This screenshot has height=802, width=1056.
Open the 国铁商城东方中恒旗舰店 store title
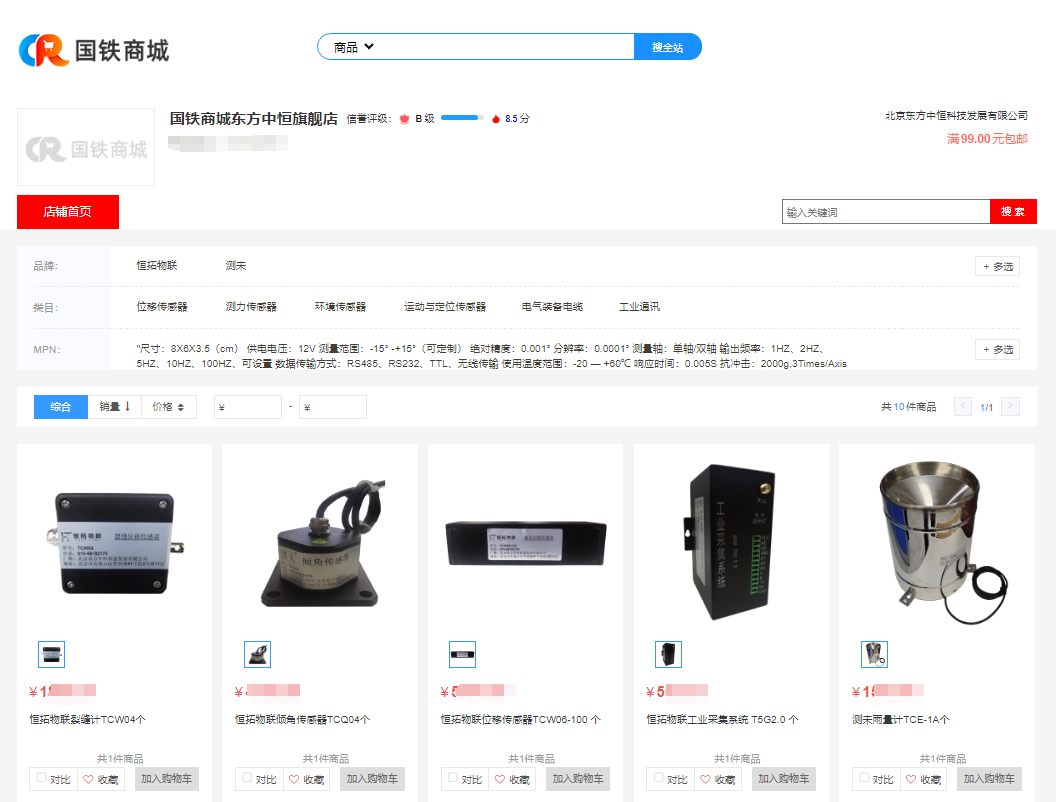point(253,119)
